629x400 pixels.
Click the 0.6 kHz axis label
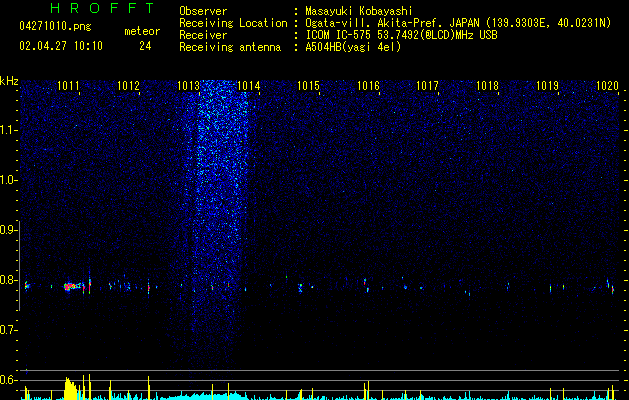pyautogui.click(x=8, y=380)
